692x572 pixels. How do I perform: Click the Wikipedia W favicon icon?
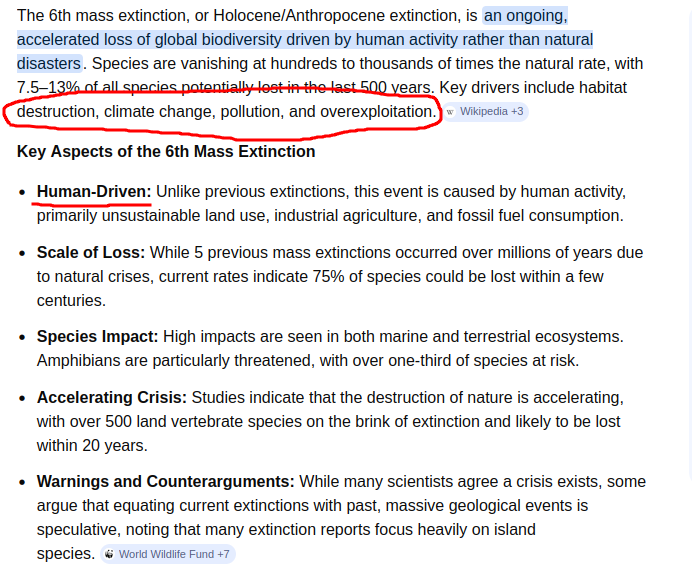[x=450, y=112]
